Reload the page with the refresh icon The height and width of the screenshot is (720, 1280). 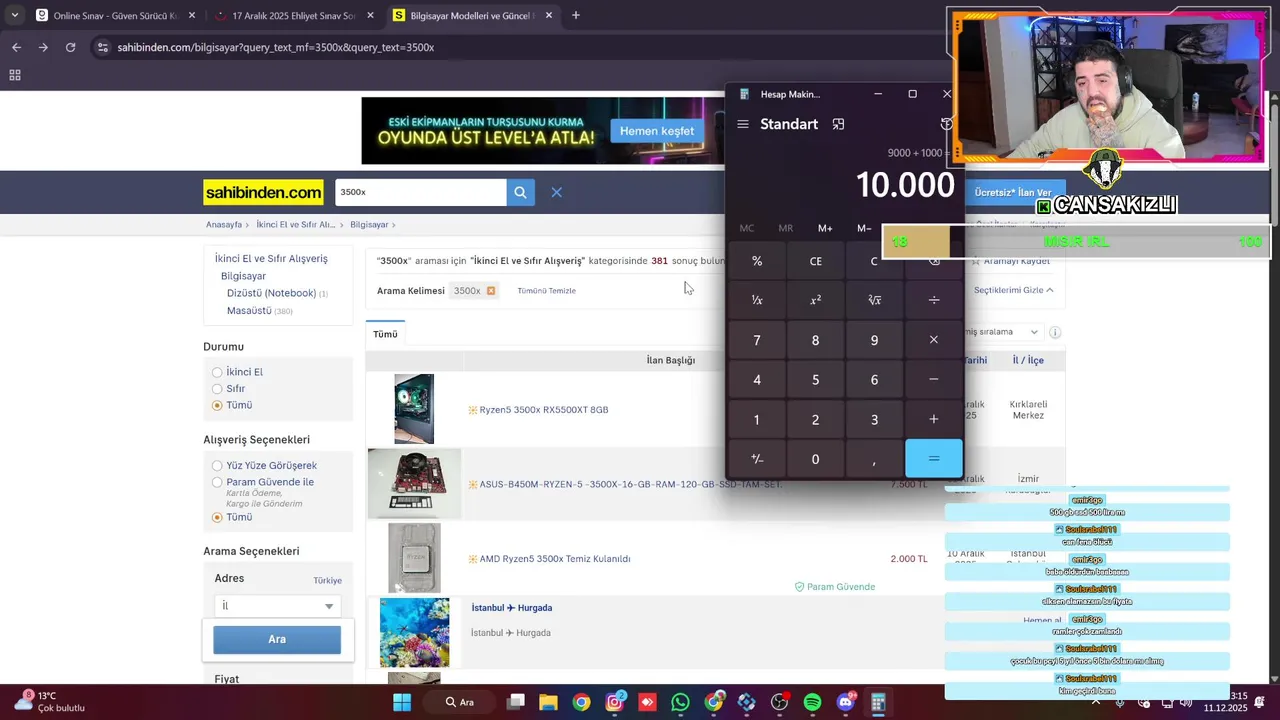(x=70, y=47)
